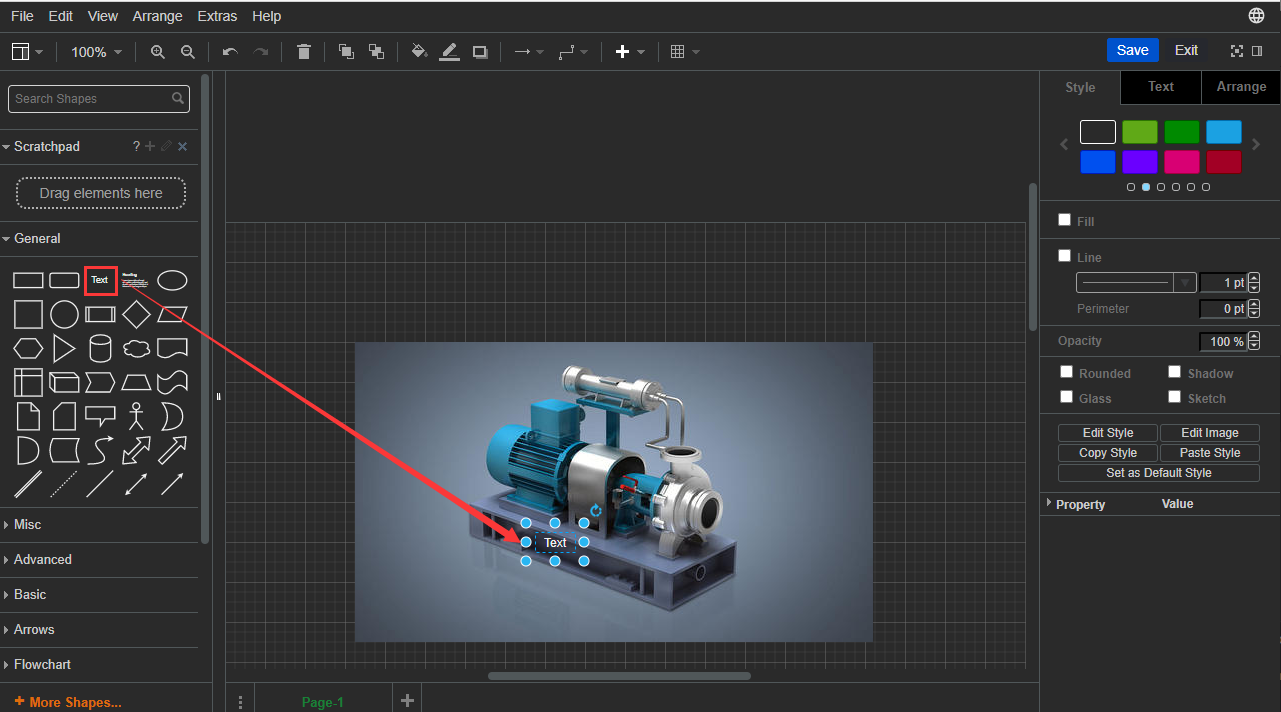Add a new page with plus
This screenshot has width=1281, height=712.
(407, 700)
